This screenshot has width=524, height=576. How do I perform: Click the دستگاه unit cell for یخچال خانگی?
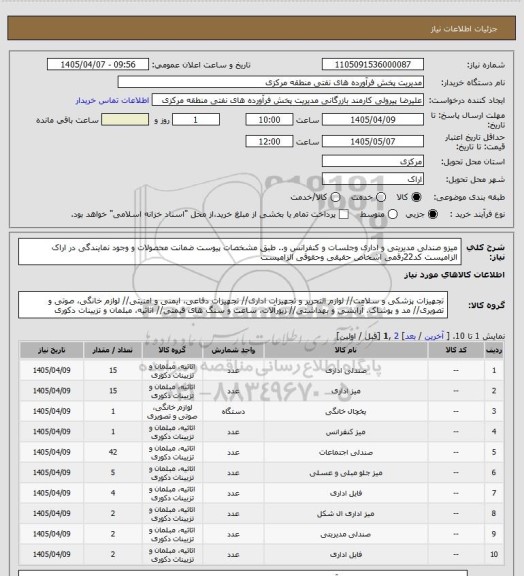click(x=233, y=412)
